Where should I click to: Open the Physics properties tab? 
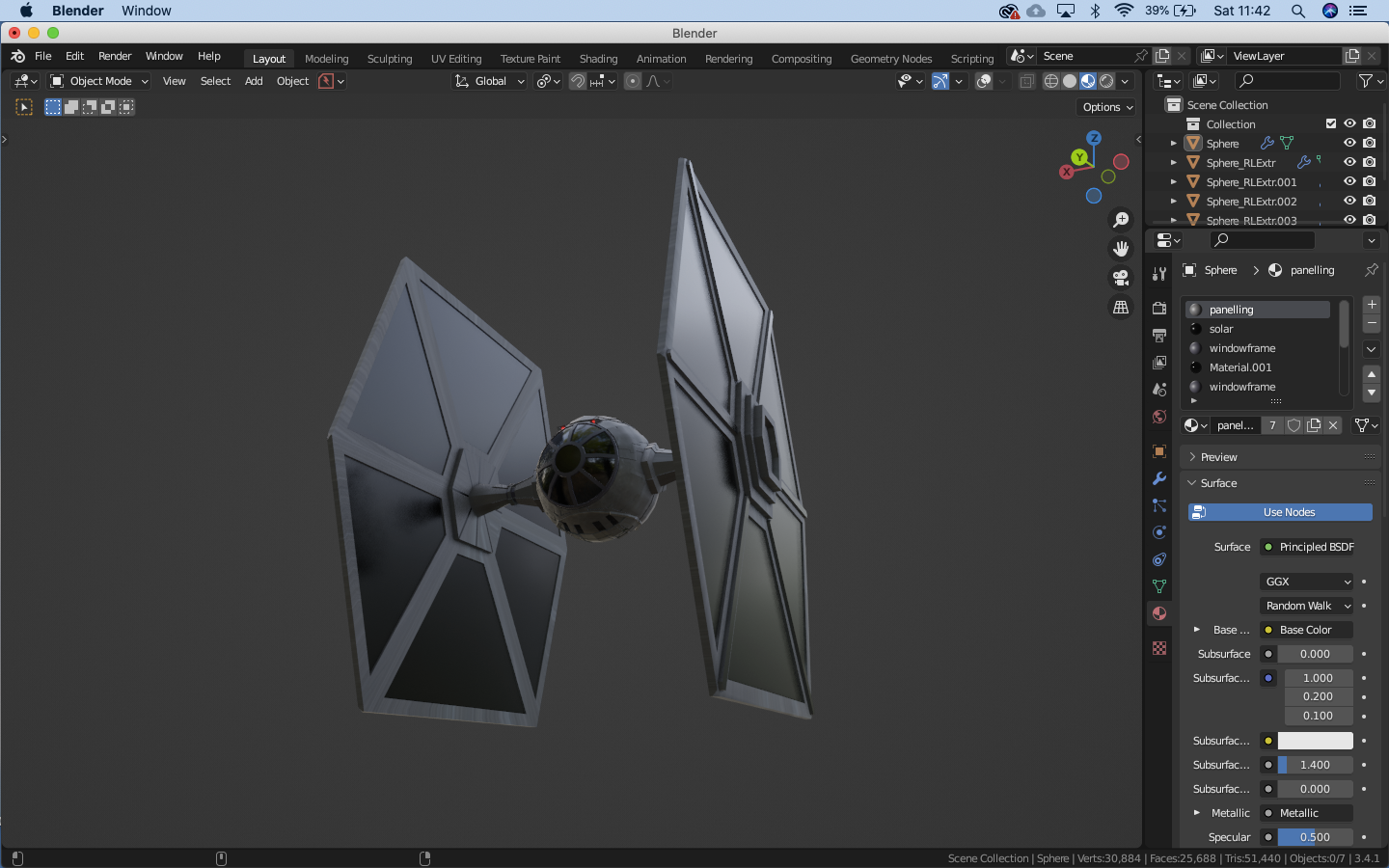pos(1159,532)
